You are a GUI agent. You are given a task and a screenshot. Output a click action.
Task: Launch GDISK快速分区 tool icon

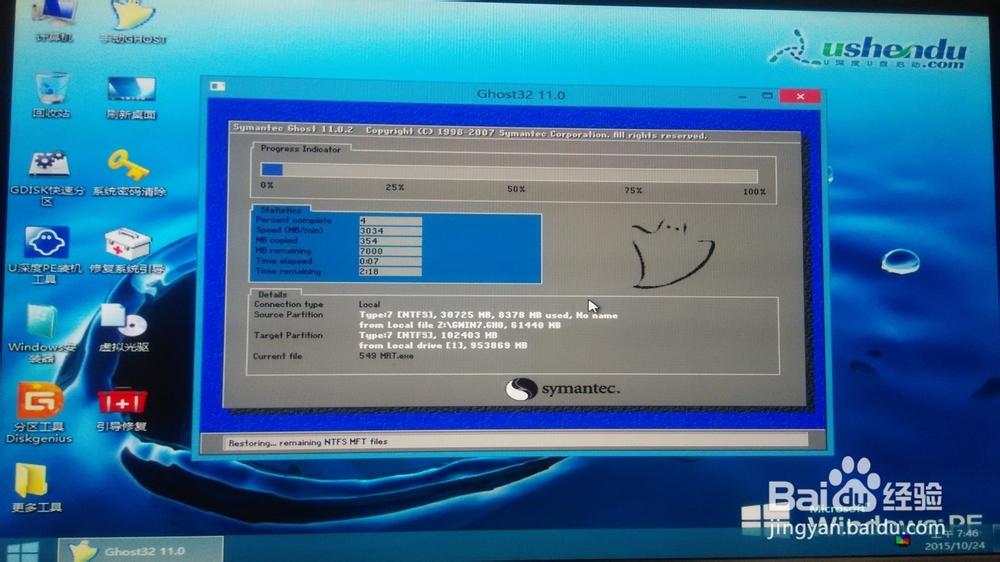(48, 177)
